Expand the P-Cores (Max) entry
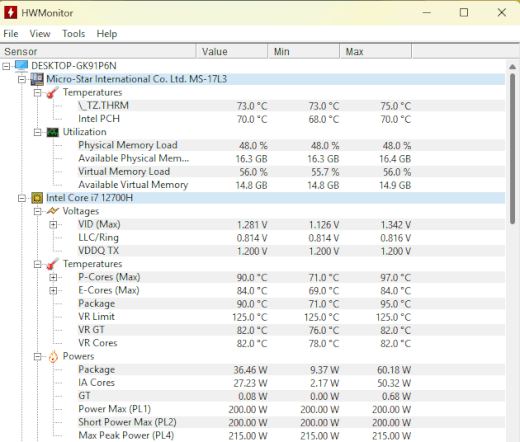Viewport: 520px width, 442px height. pyautogui.click(x=53, y=277)
